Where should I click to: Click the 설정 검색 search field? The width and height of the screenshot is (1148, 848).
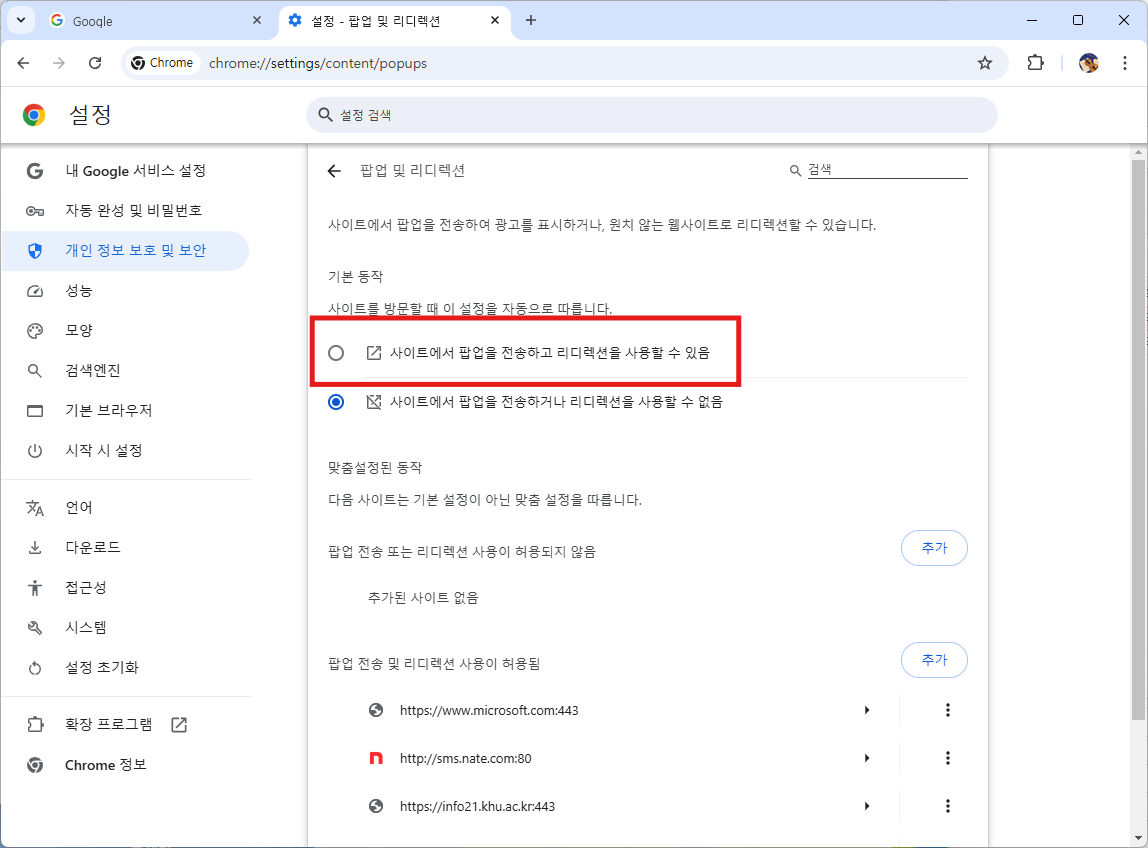(x=650, y=115)
